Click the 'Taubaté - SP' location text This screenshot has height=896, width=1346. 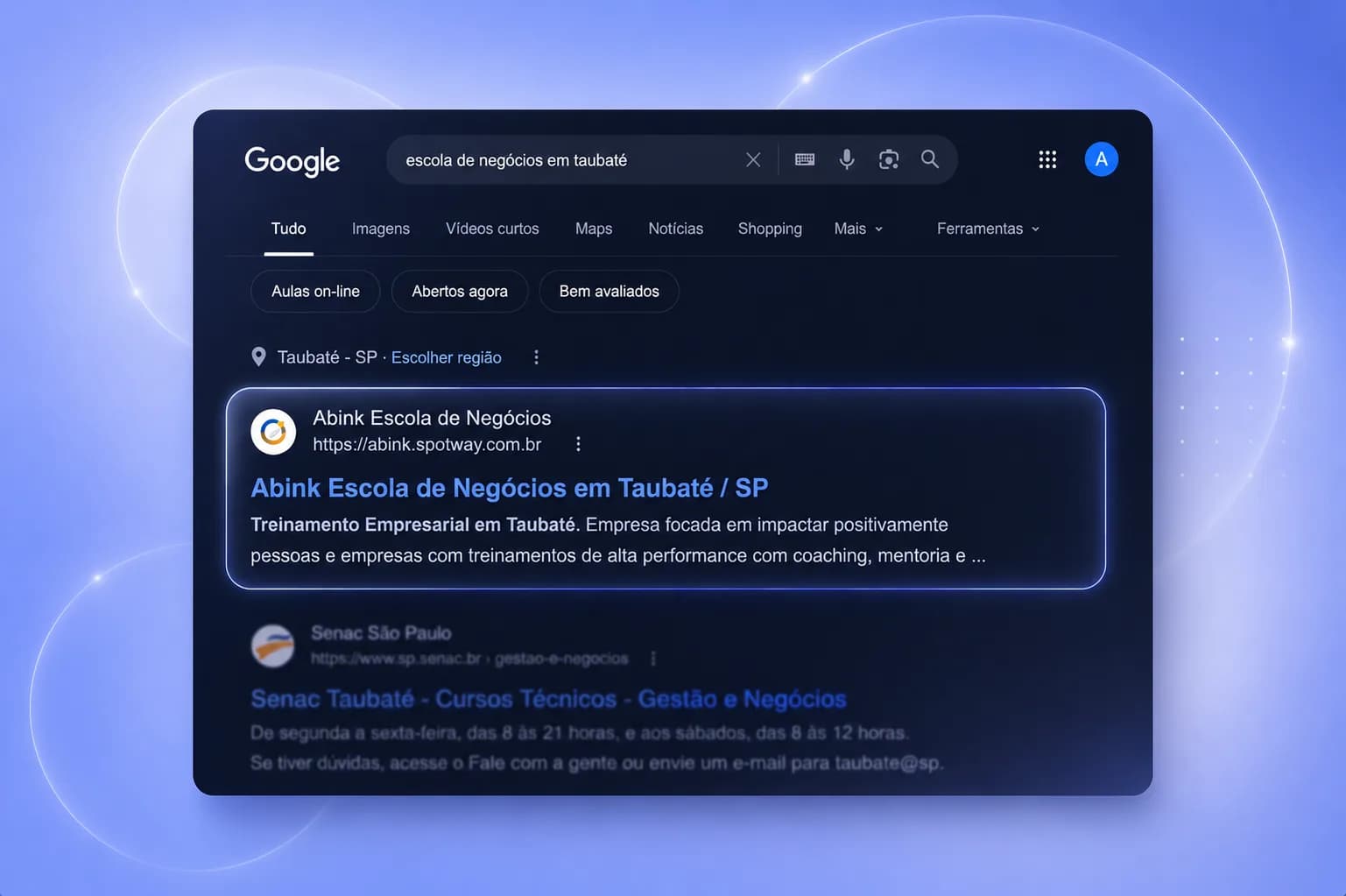(x=328, y=357)
